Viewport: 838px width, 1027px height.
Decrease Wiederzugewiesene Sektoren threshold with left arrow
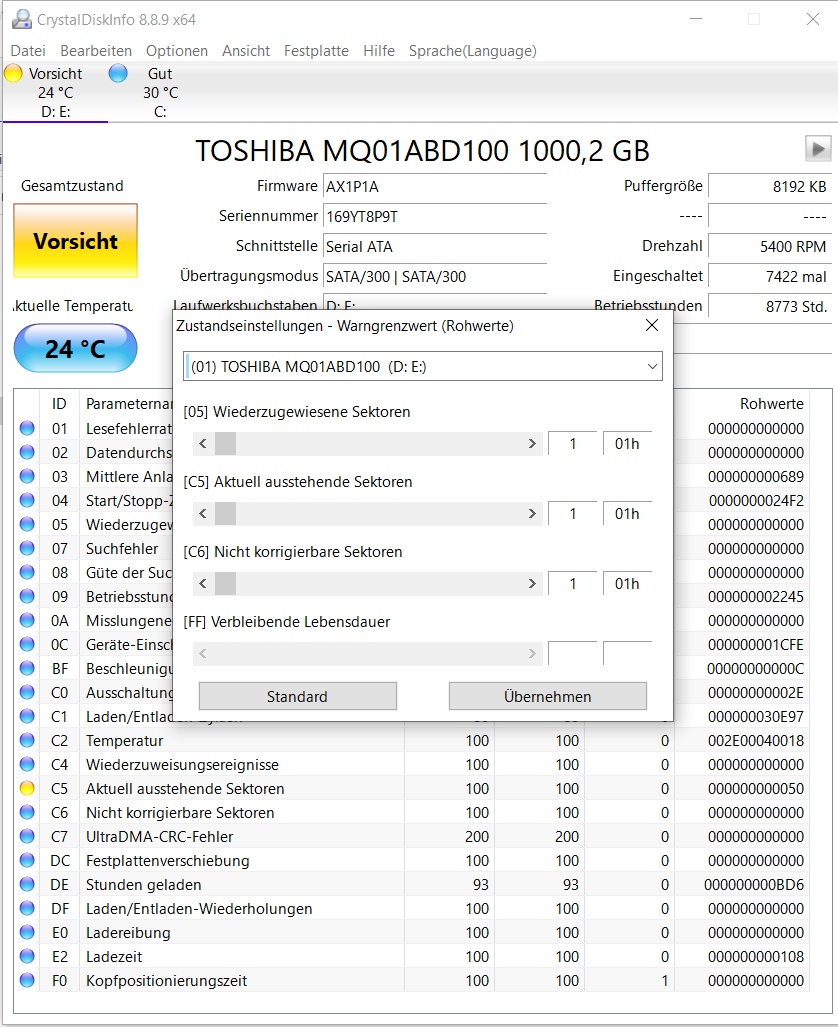[x=202, y=443]
